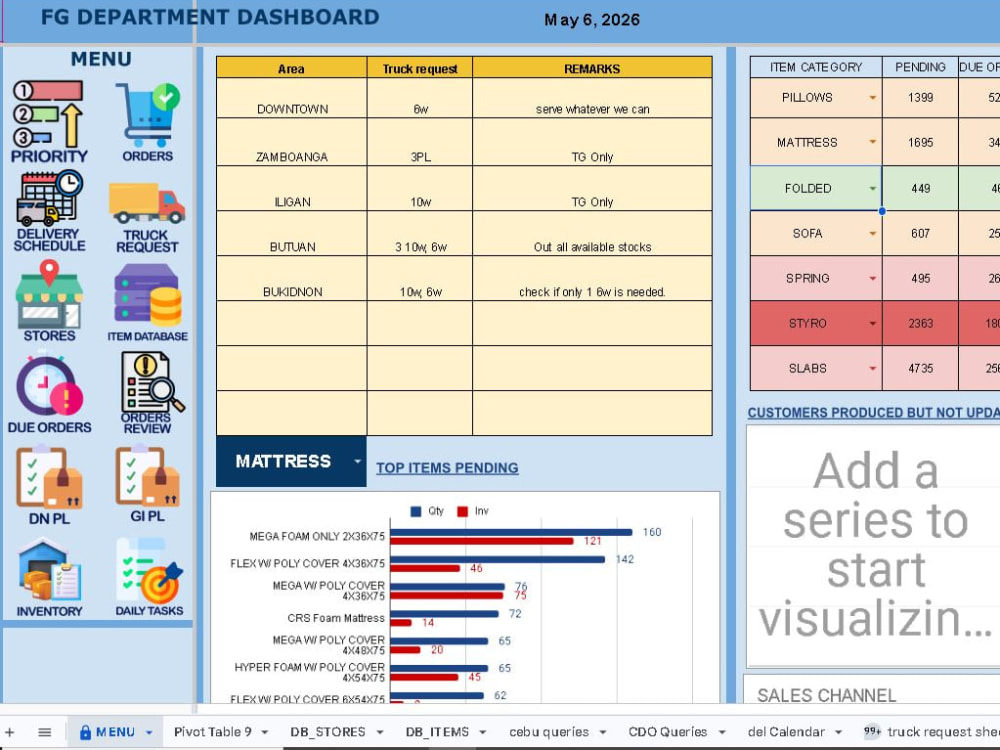Open the SPRING category dropdown arrow

point(872,279)
